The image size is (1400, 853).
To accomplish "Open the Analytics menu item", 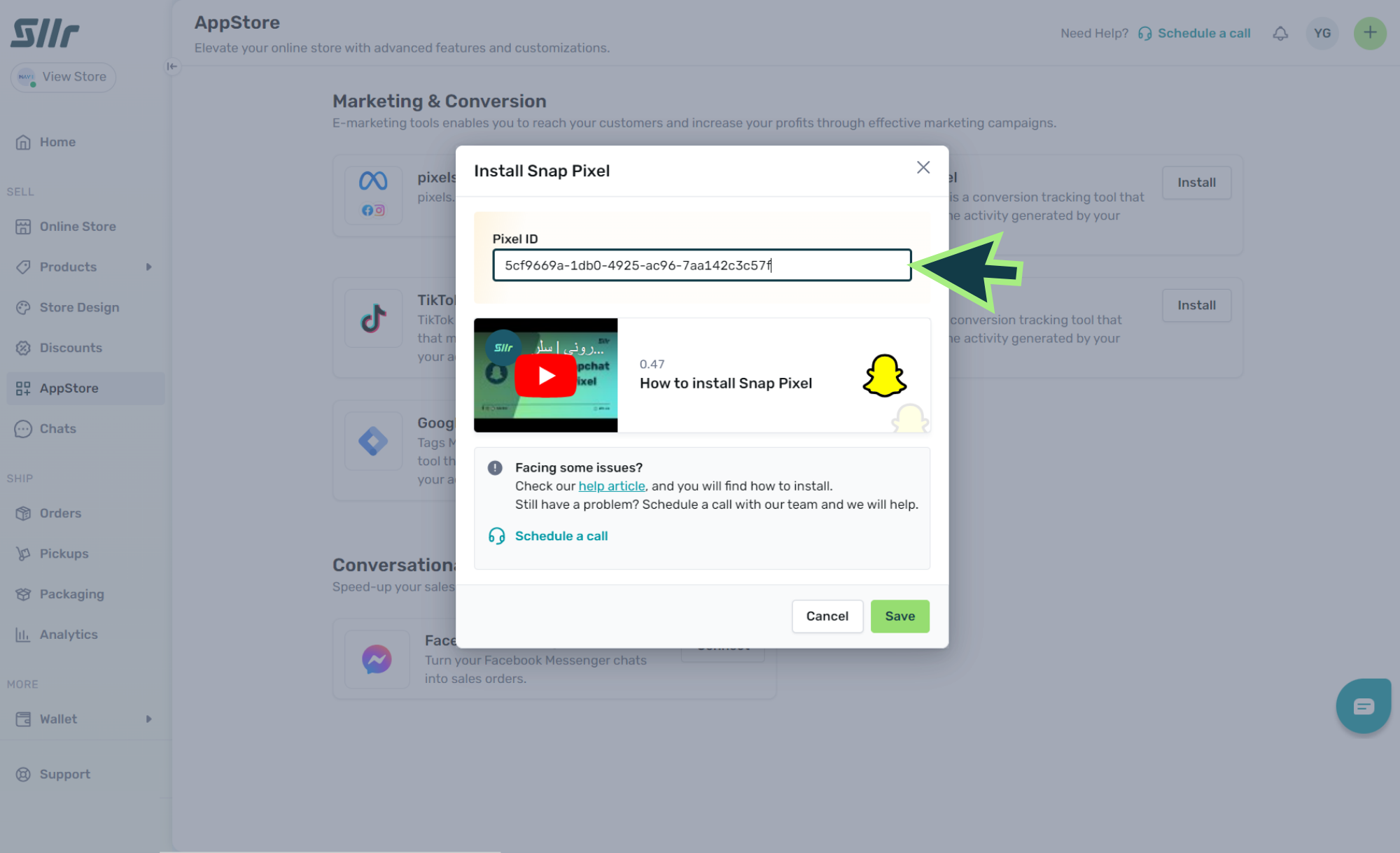I will pyautogui.click(x=69, y=635).
